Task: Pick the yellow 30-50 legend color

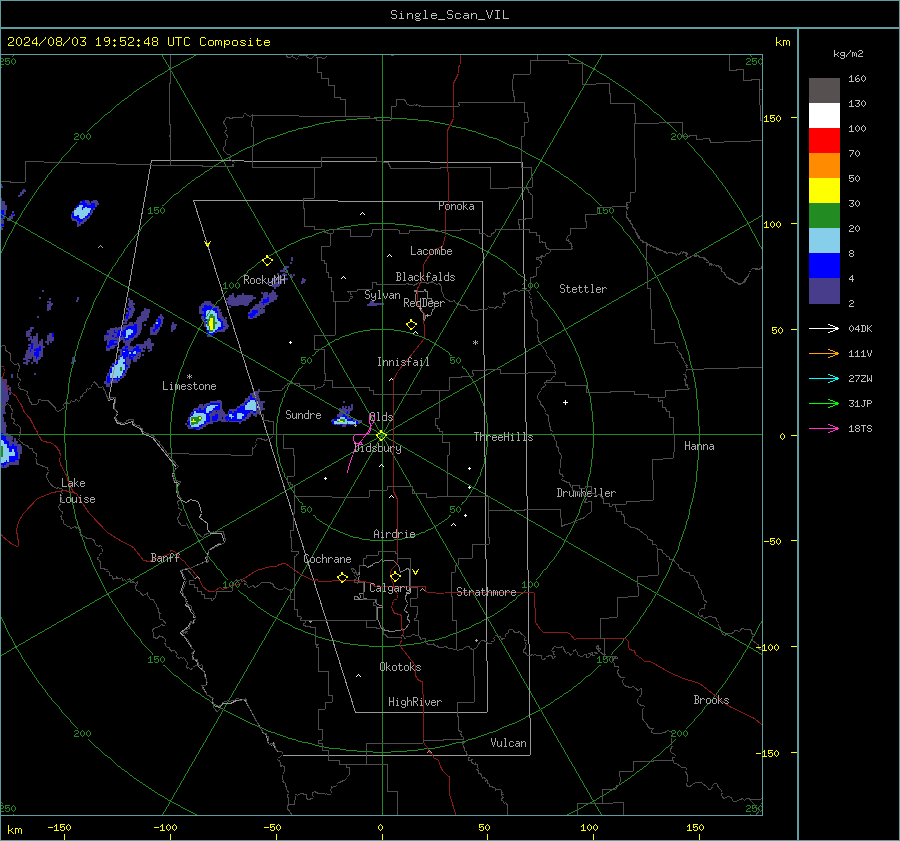Action: [x=824, y=191]
